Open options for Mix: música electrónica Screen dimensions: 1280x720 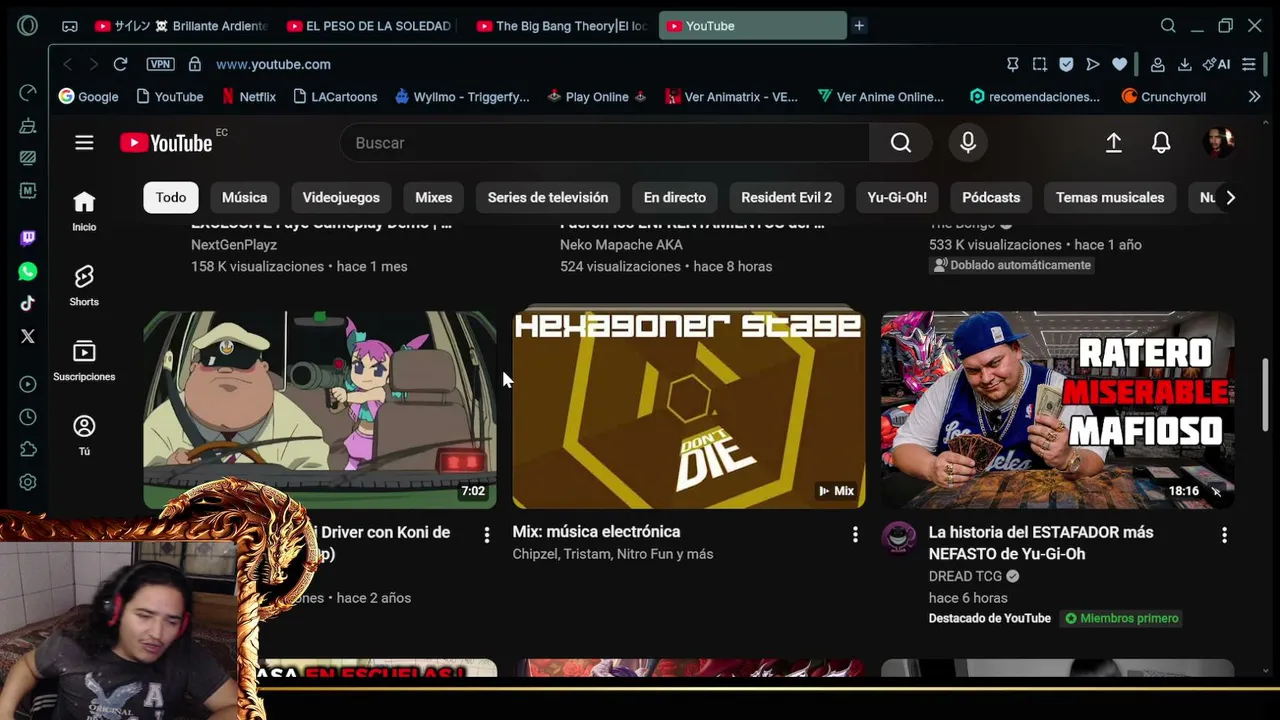pyautogui.click(x=855, y=535)
